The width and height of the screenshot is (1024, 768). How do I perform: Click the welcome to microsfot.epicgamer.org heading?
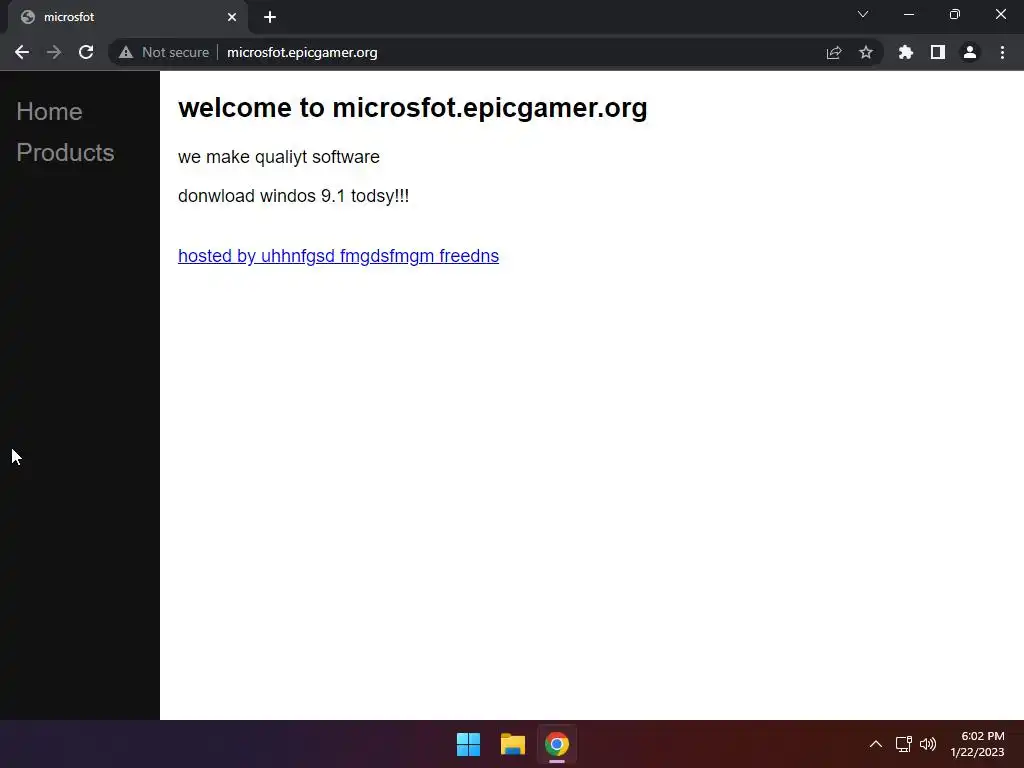click(413, 108)
